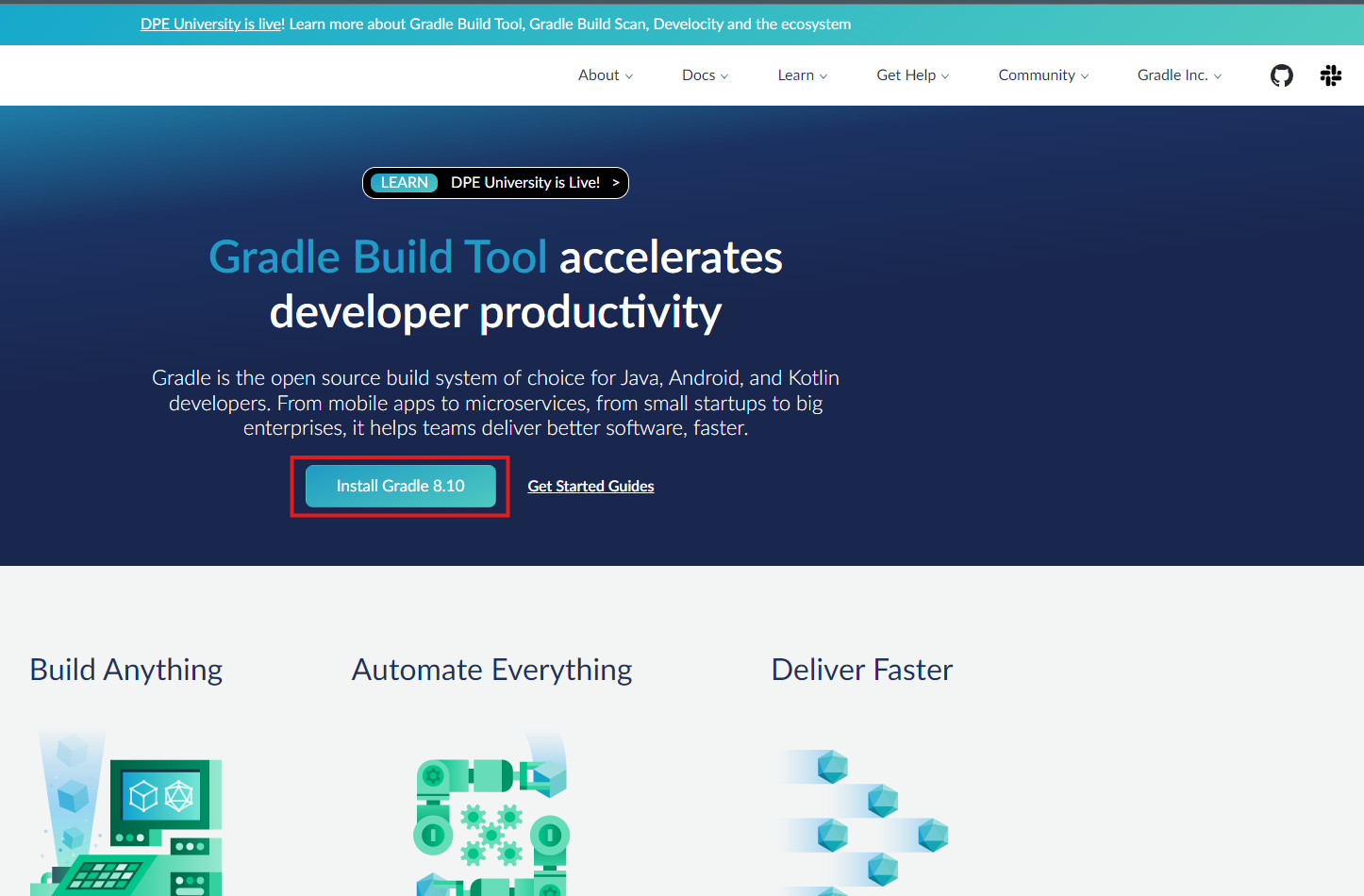1364x896 pixels.
Task: Click the Automate Everything illustration
Action: 491,812
